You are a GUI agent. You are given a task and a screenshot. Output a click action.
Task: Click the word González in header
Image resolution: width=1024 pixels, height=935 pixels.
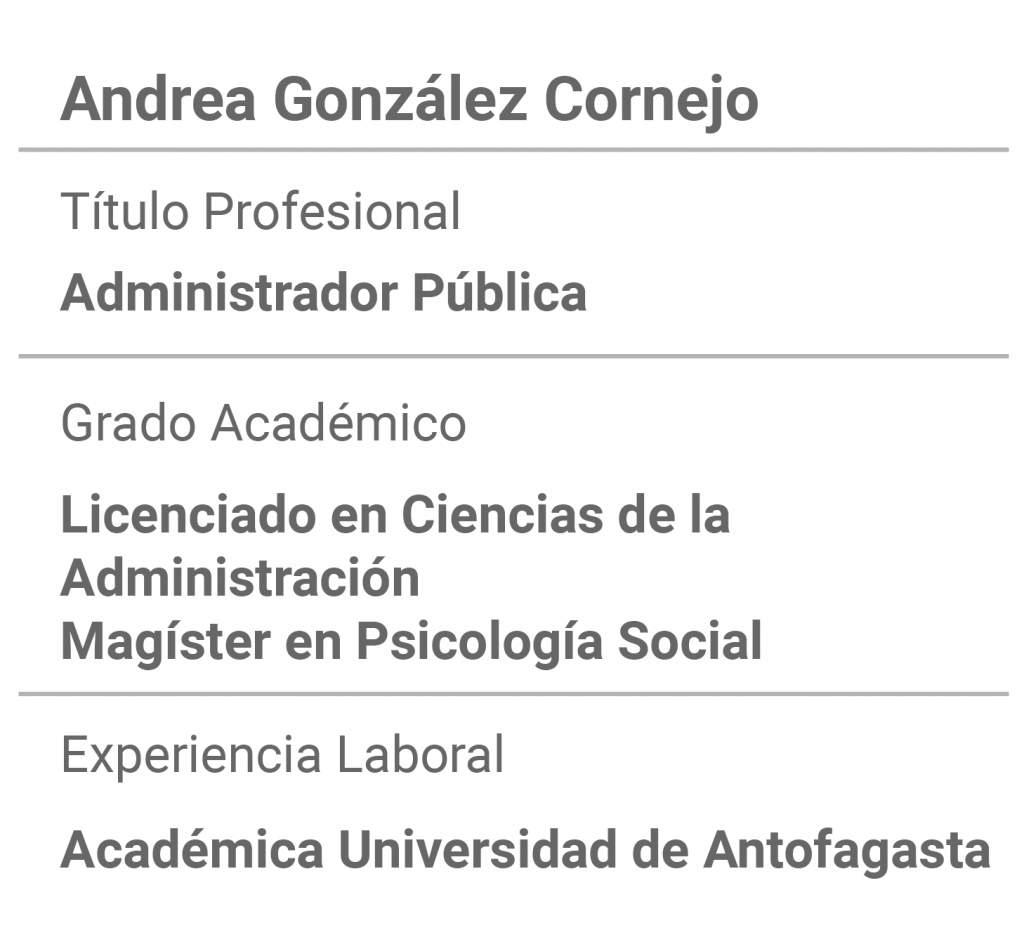pyautogui.click(x=400, y=99)
